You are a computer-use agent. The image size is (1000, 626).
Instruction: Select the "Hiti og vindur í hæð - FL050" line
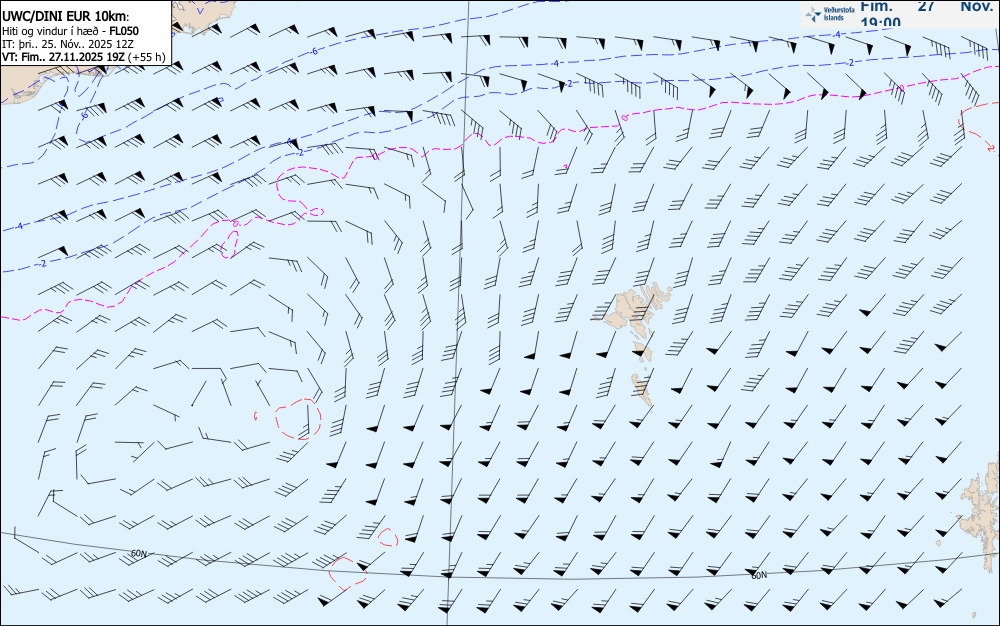coord(70,31)
